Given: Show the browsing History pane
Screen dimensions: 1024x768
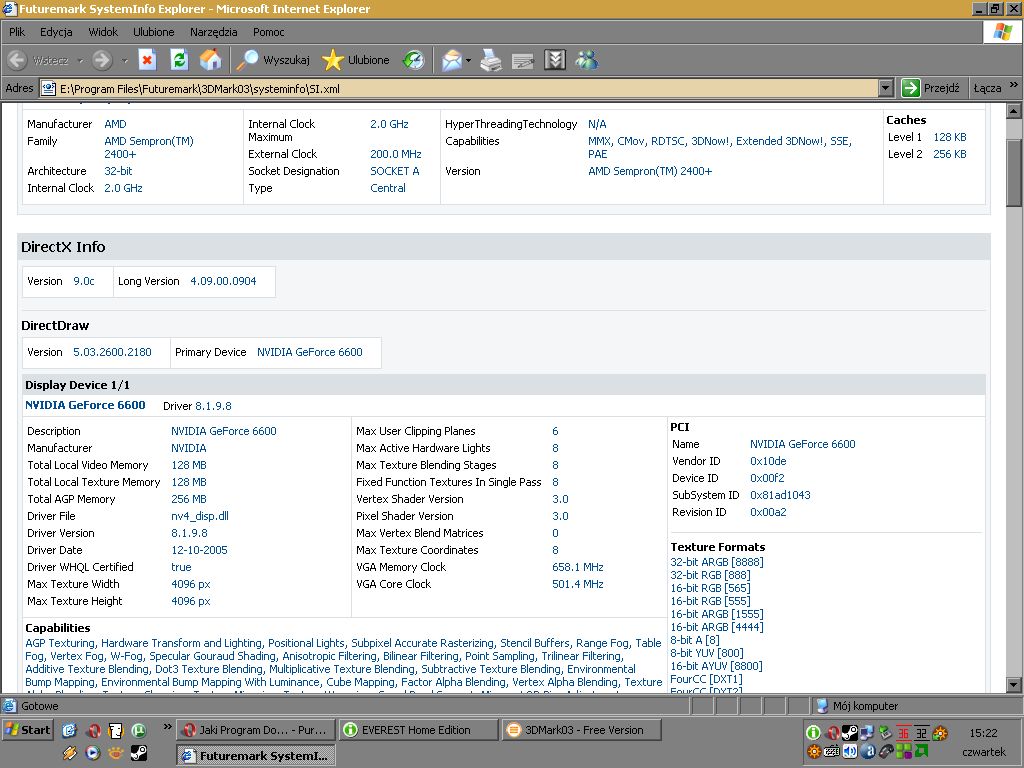Looking at the screenshot, I should tap(413, 60).
